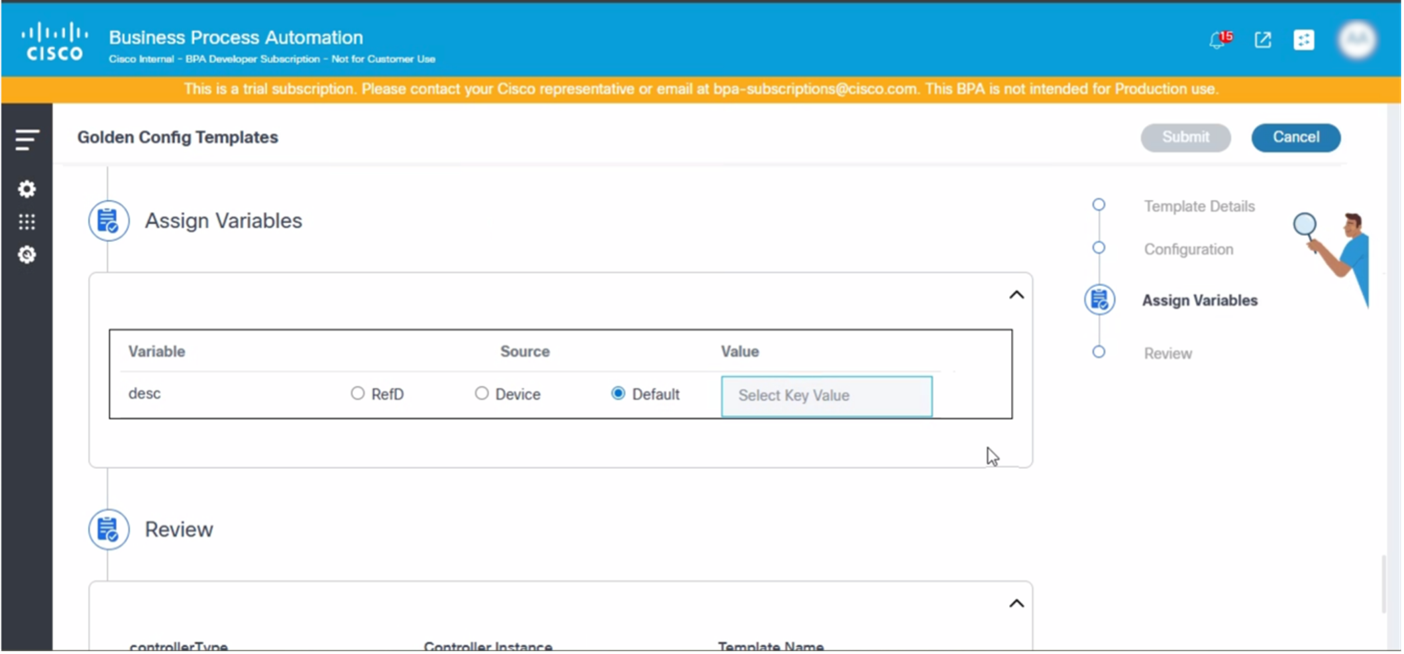Click the Review section clipboard icon
The height and width of the screenshot is (654, 1404).
[x=109, y=529]
